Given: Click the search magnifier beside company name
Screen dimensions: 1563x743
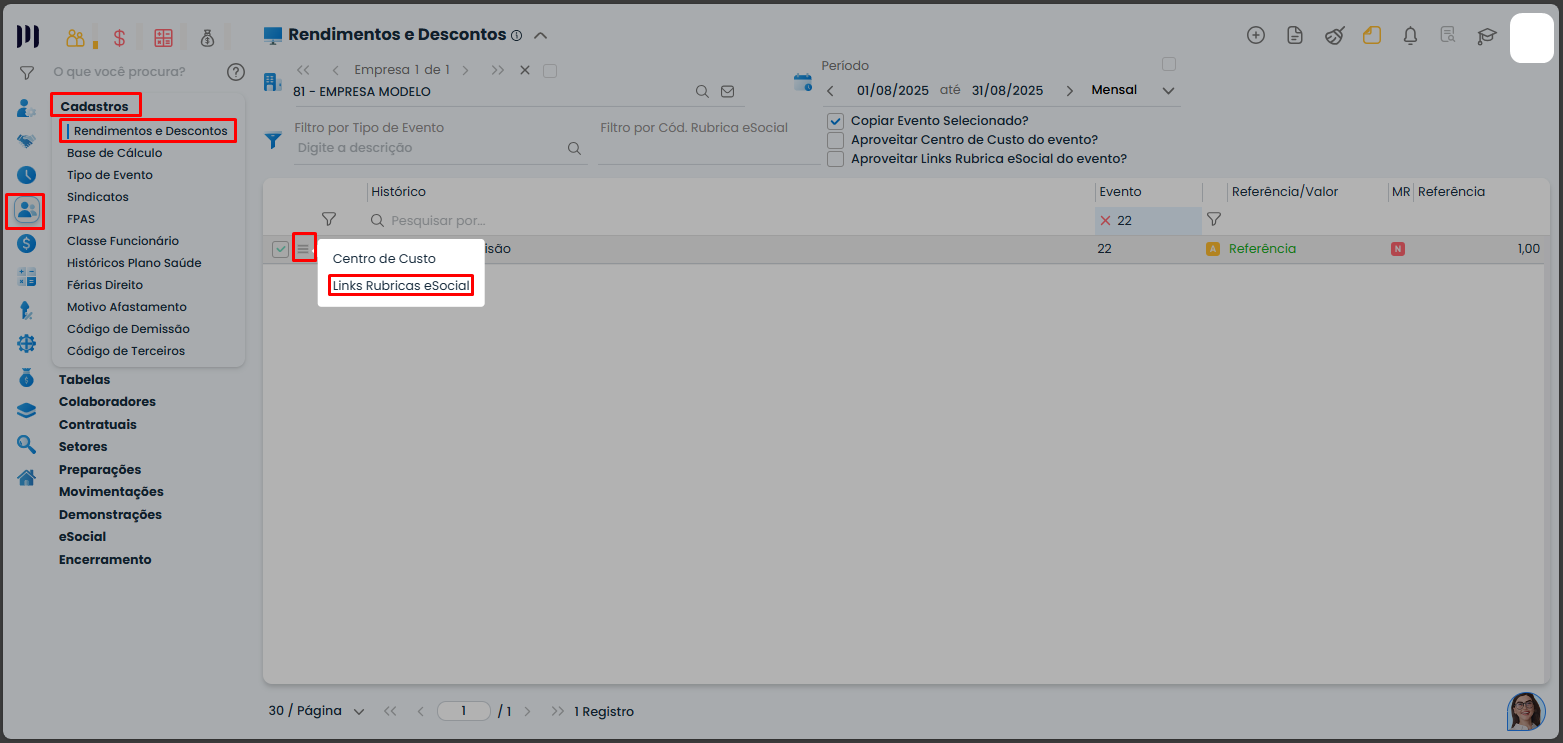Looking at the screenshot, I should [x=703, y=91].
